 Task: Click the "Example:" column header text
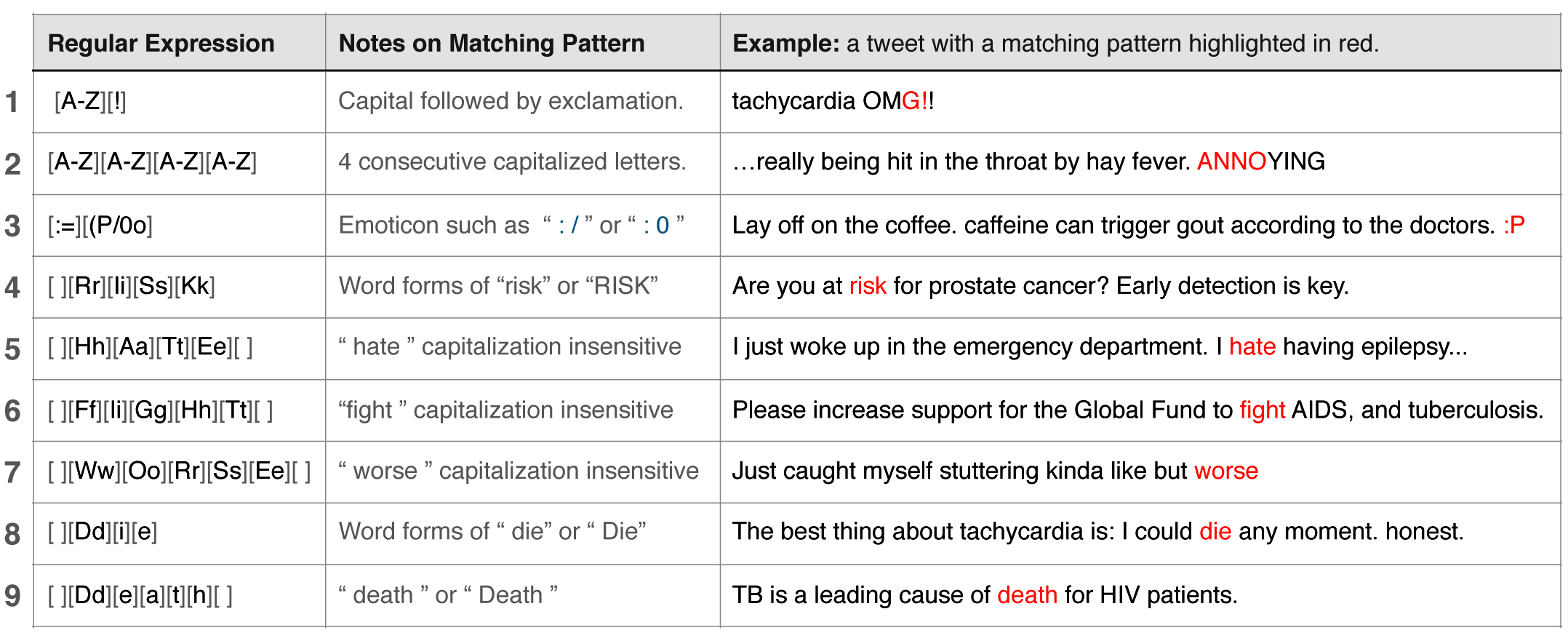pyautogui.click(x=786, y=44)
